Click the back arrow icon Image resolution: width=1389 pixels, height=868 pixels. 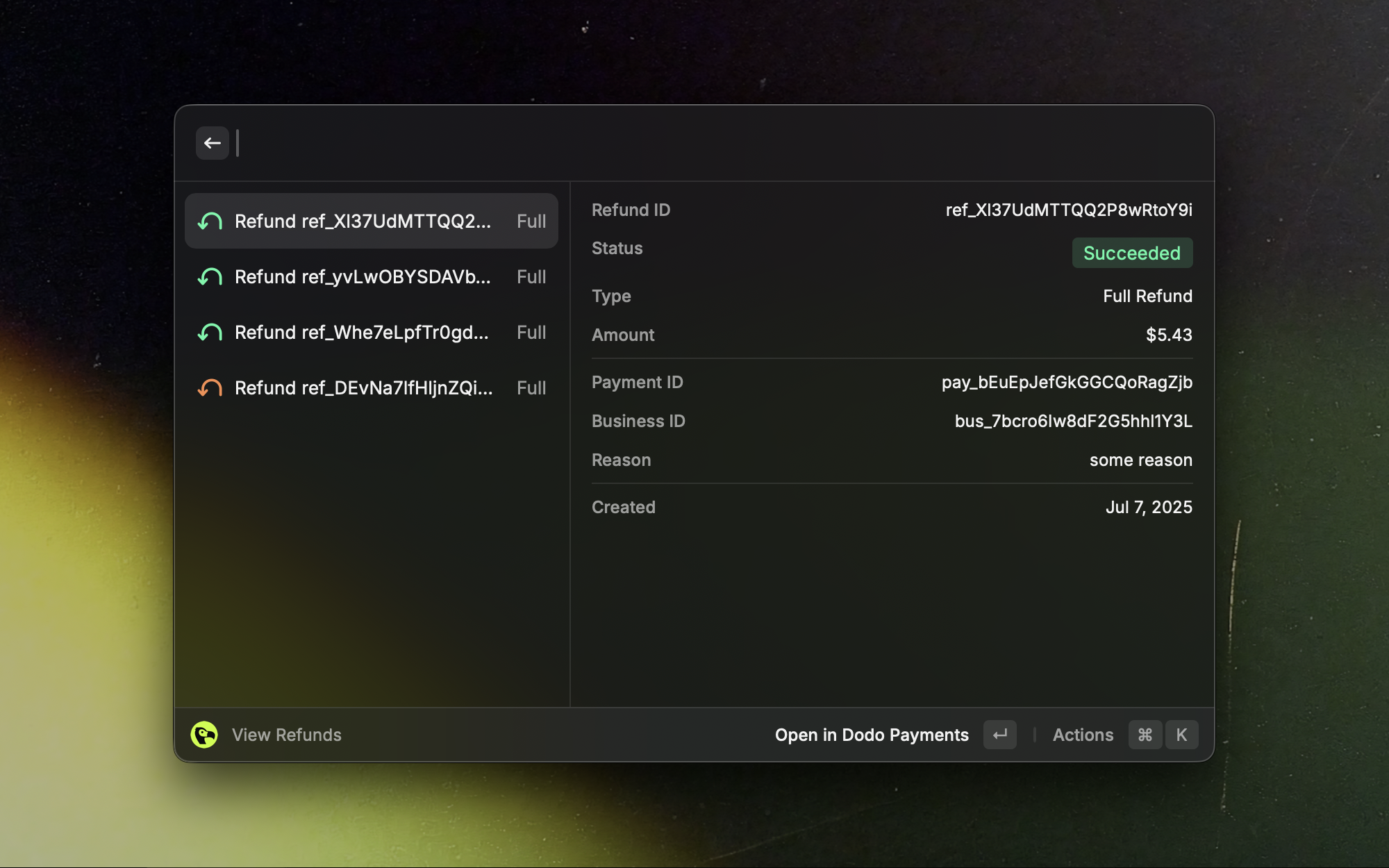click(213, 142)
